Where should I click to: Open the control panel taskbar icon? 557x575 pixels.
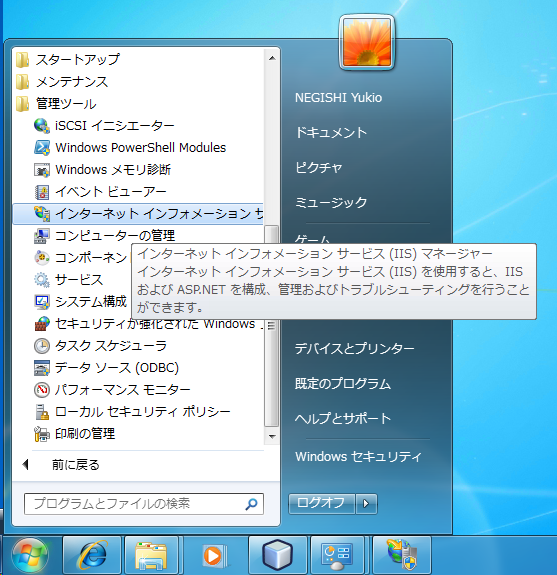(337, 556)
